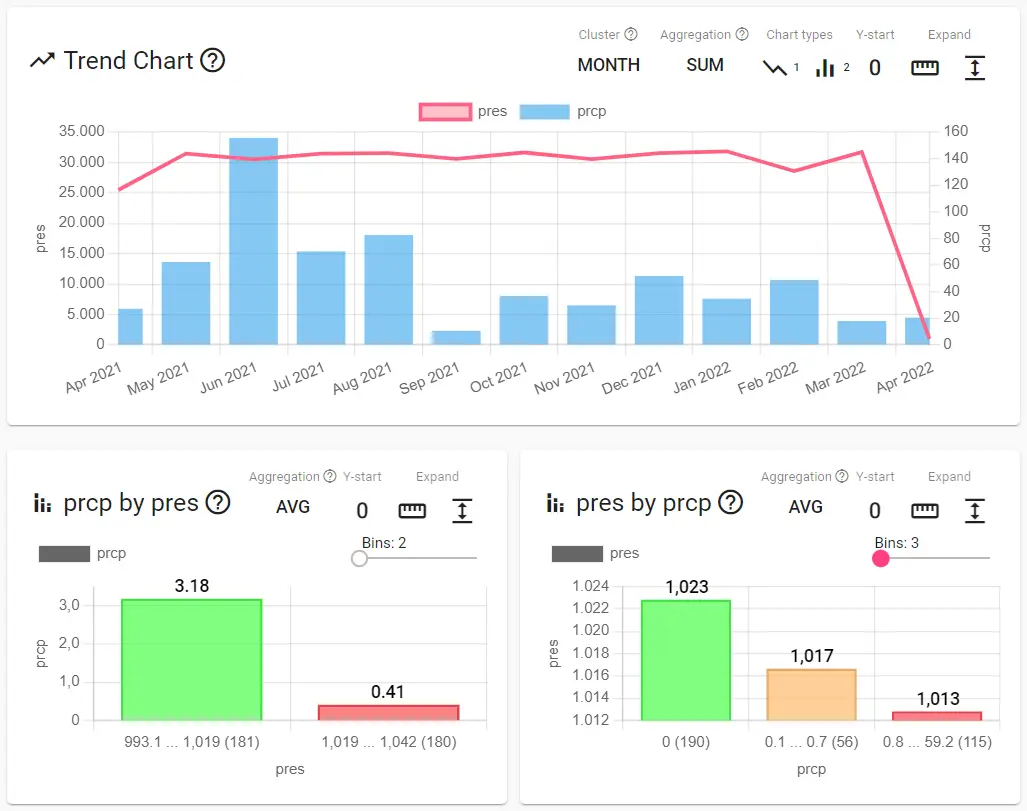
Task: Click the Bins: 2 slider handle
Action: pyautogui.click(x=359, y=558)
